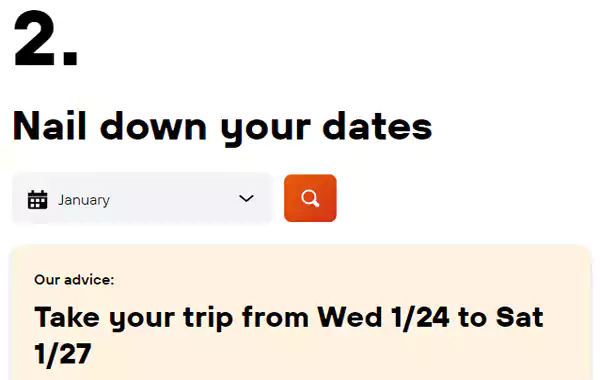The width and height of the screenshot is (600, 380).
Task: Expand the month dropdown chevron
Action: 246,198
